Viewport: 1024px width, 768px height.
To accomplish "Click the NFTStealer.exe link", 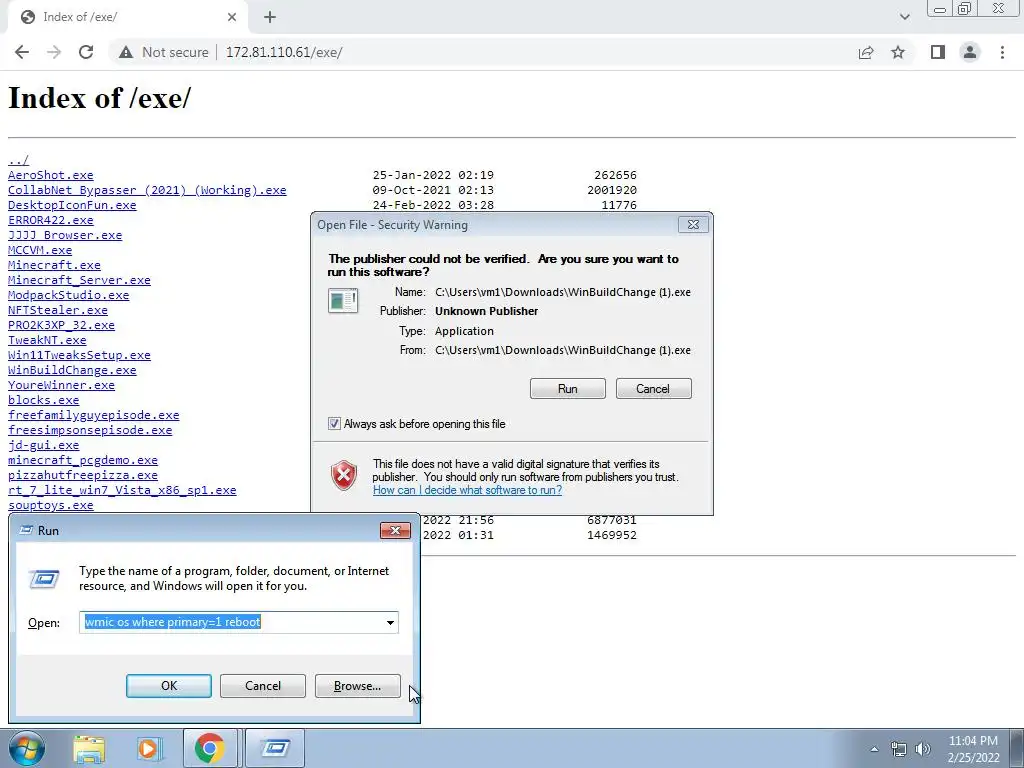I will coord(58,310).
